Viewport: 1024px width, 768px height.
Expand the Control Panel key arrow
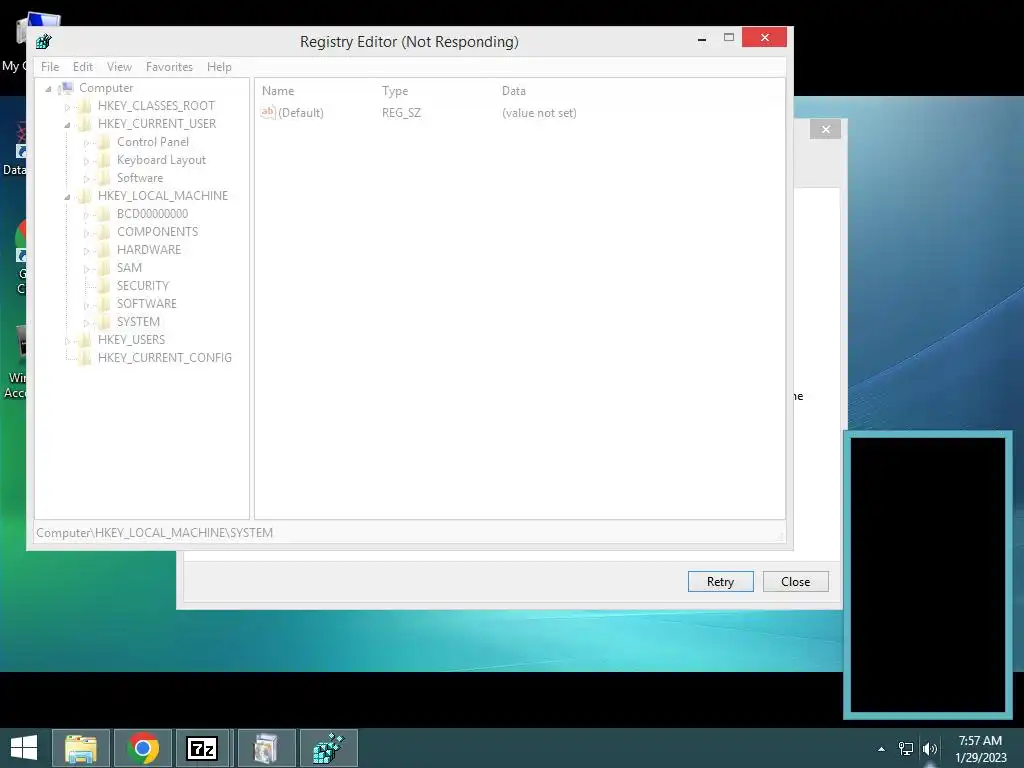tap(86, 142)
